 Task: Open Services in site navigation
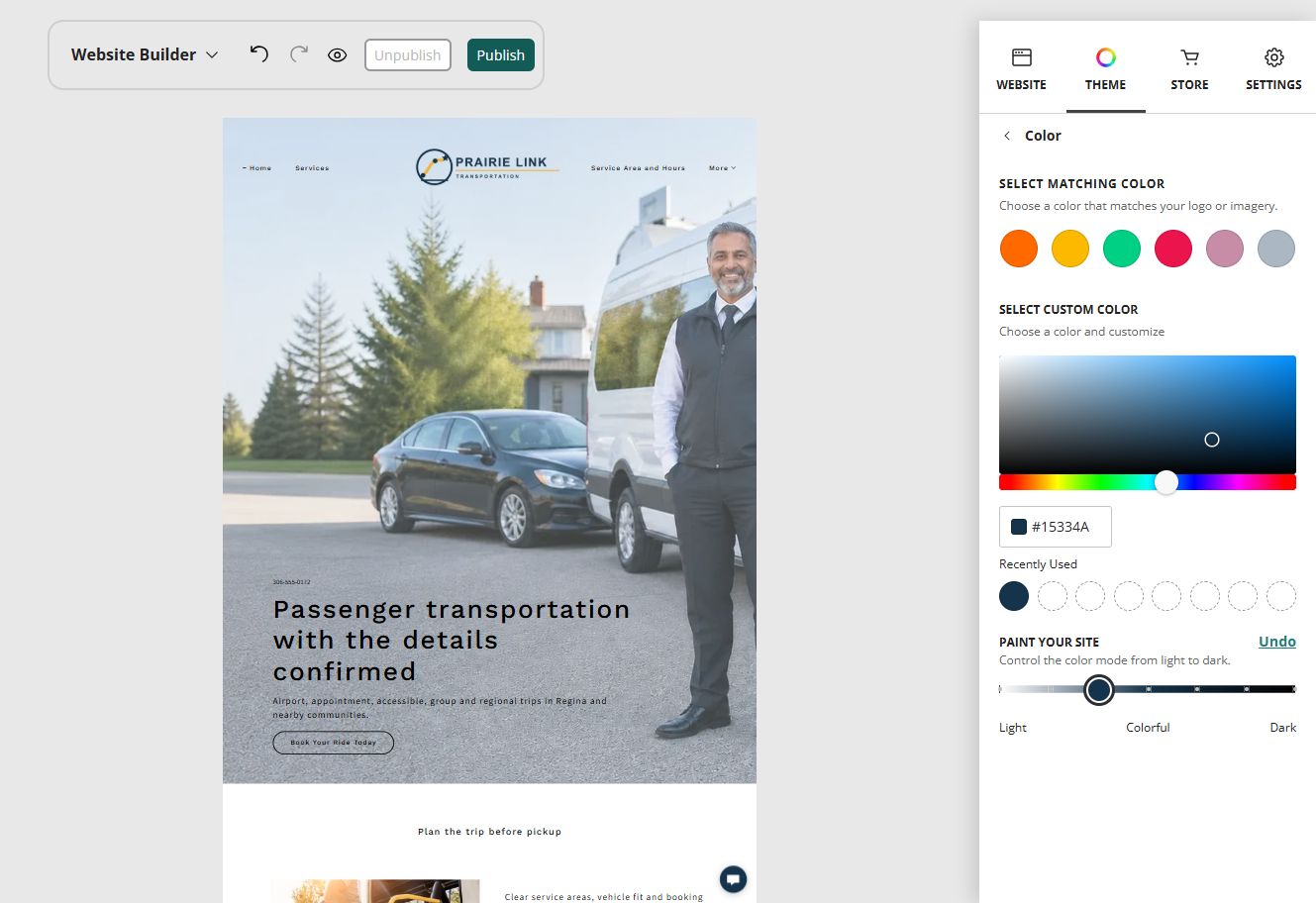pos(312,168)
